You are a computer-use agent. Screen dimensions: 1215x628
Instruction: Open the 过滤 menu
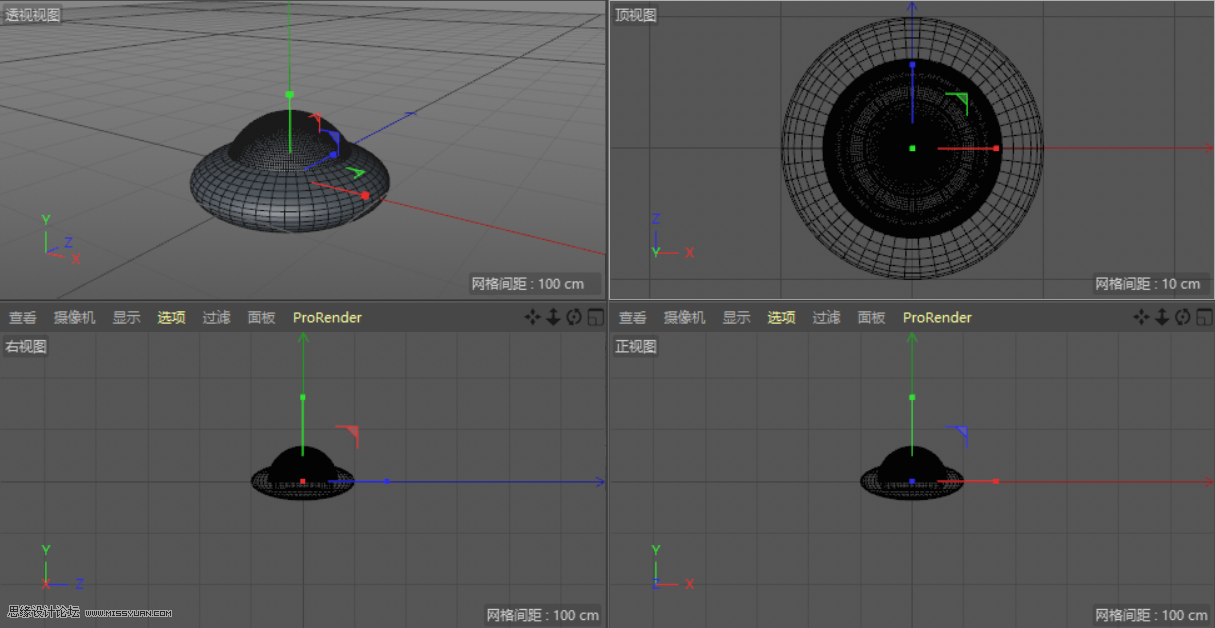tap(216, 317)
